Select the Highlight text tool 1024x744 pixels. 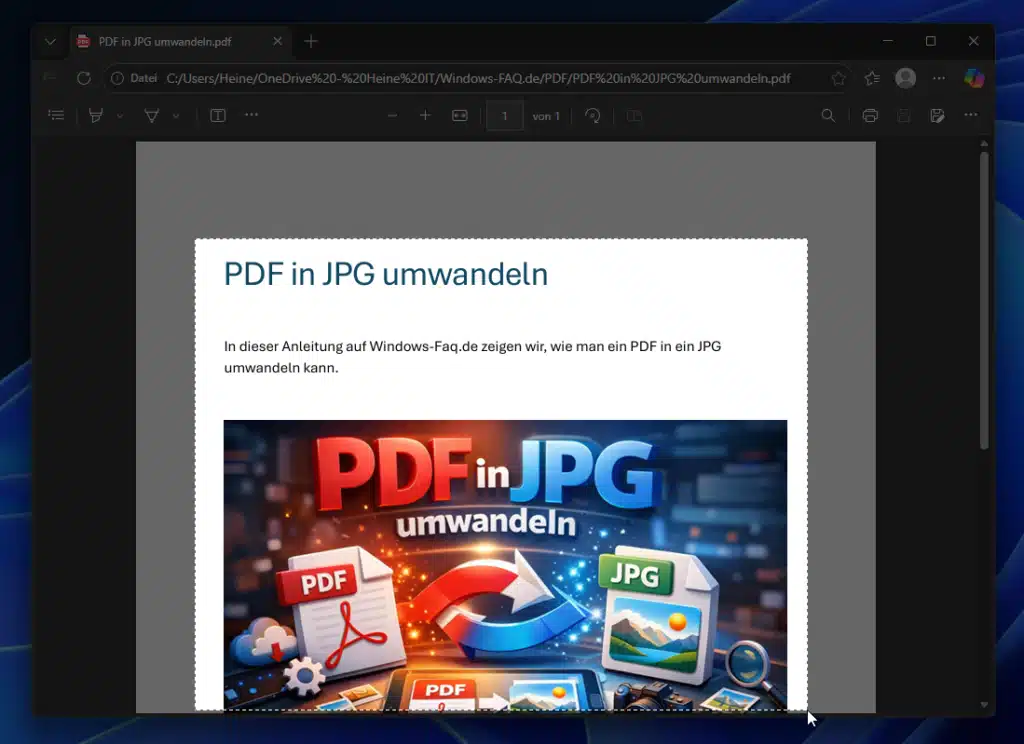(x=151, y=115)
